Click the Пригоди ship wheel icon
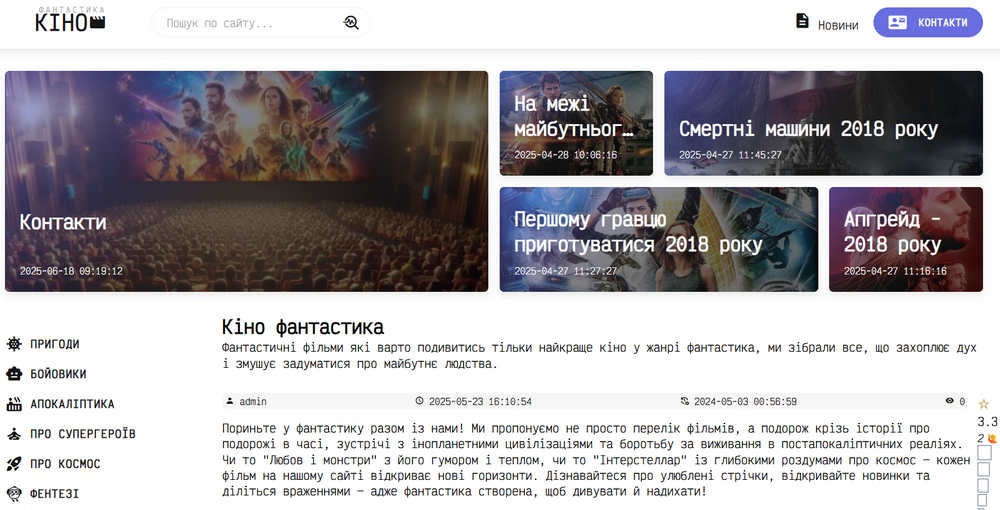1000x510 pixels. [x=14, y=344]
